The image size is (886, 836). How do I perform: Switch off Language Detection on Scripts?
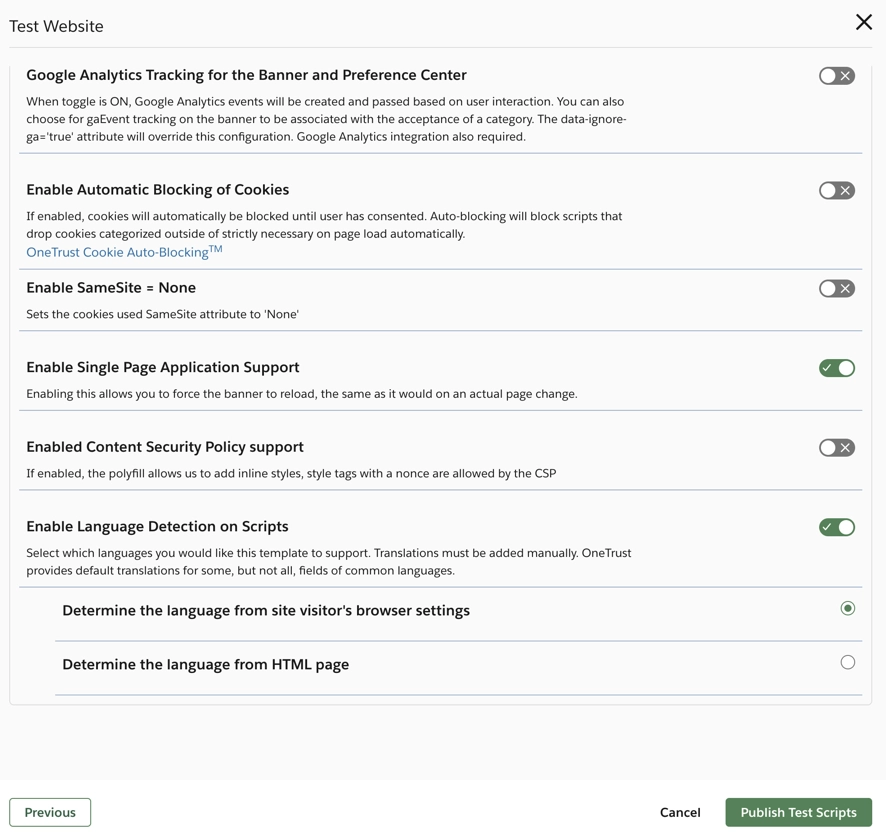836,528
